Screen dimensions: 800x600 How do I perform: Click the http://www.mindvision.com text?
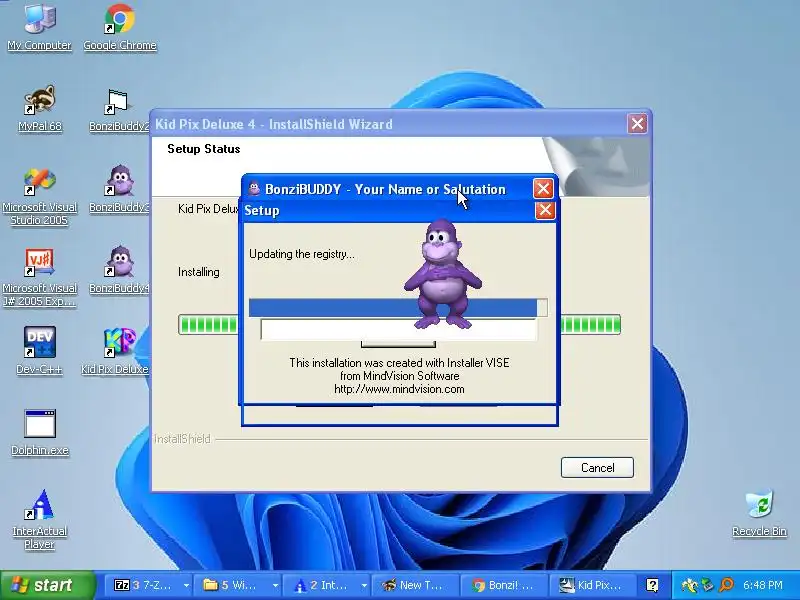click(399, 389)
